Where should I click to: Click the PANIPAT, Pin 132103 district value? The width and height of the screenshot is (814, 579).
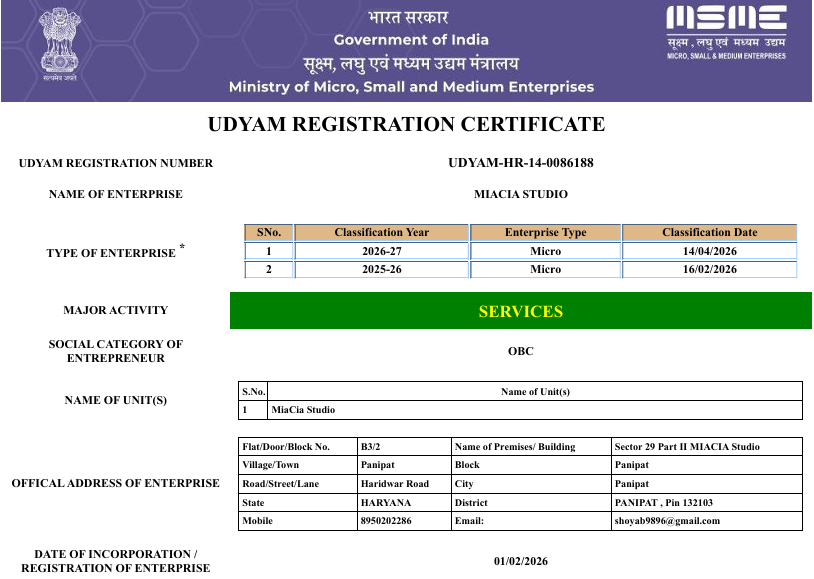pyautogui.click(x=663, y=503)
